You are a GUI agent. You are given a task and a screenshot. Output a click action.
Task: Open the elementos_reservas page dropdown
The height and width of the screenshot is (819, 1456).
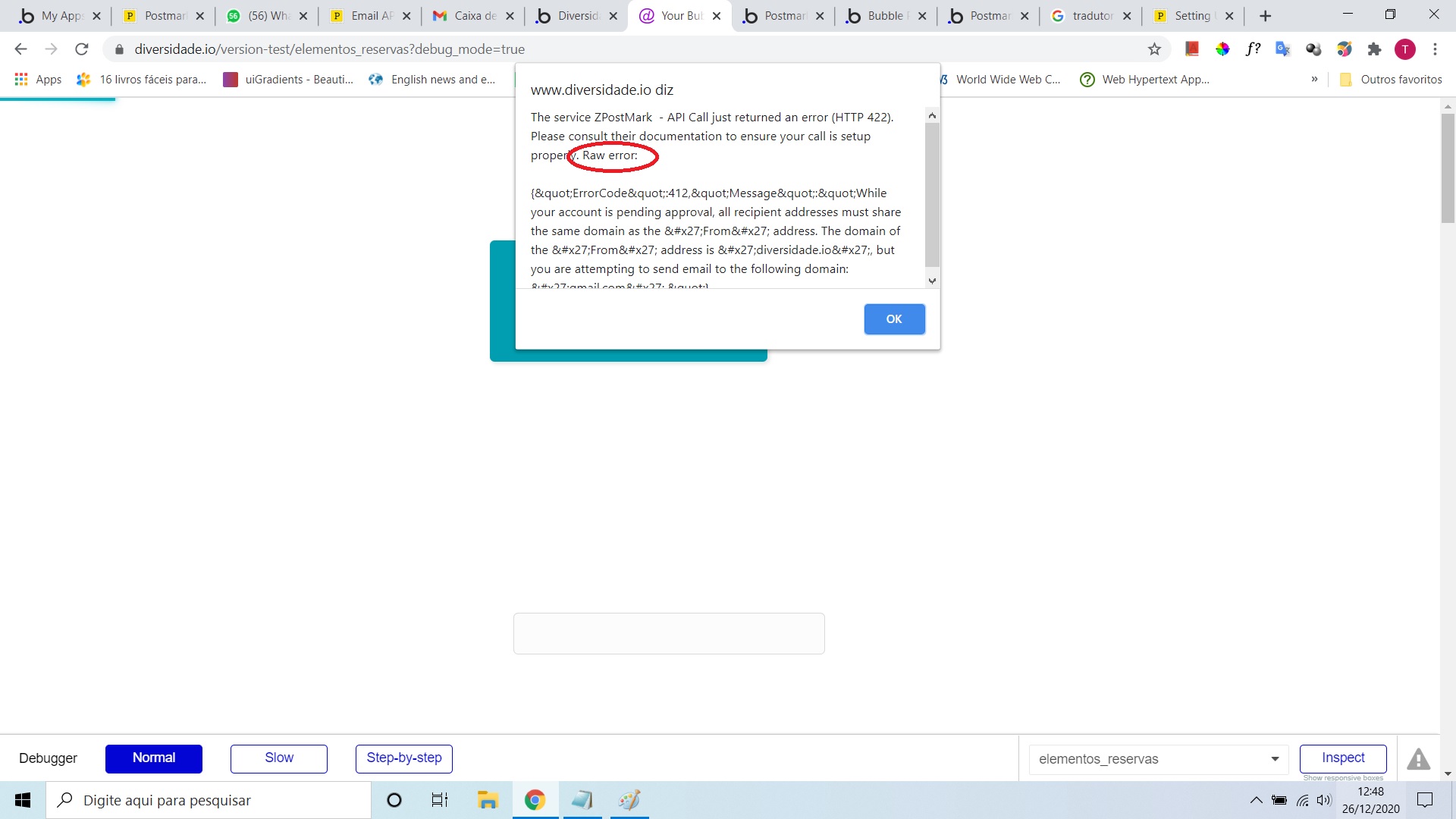tap(1159, 759)
